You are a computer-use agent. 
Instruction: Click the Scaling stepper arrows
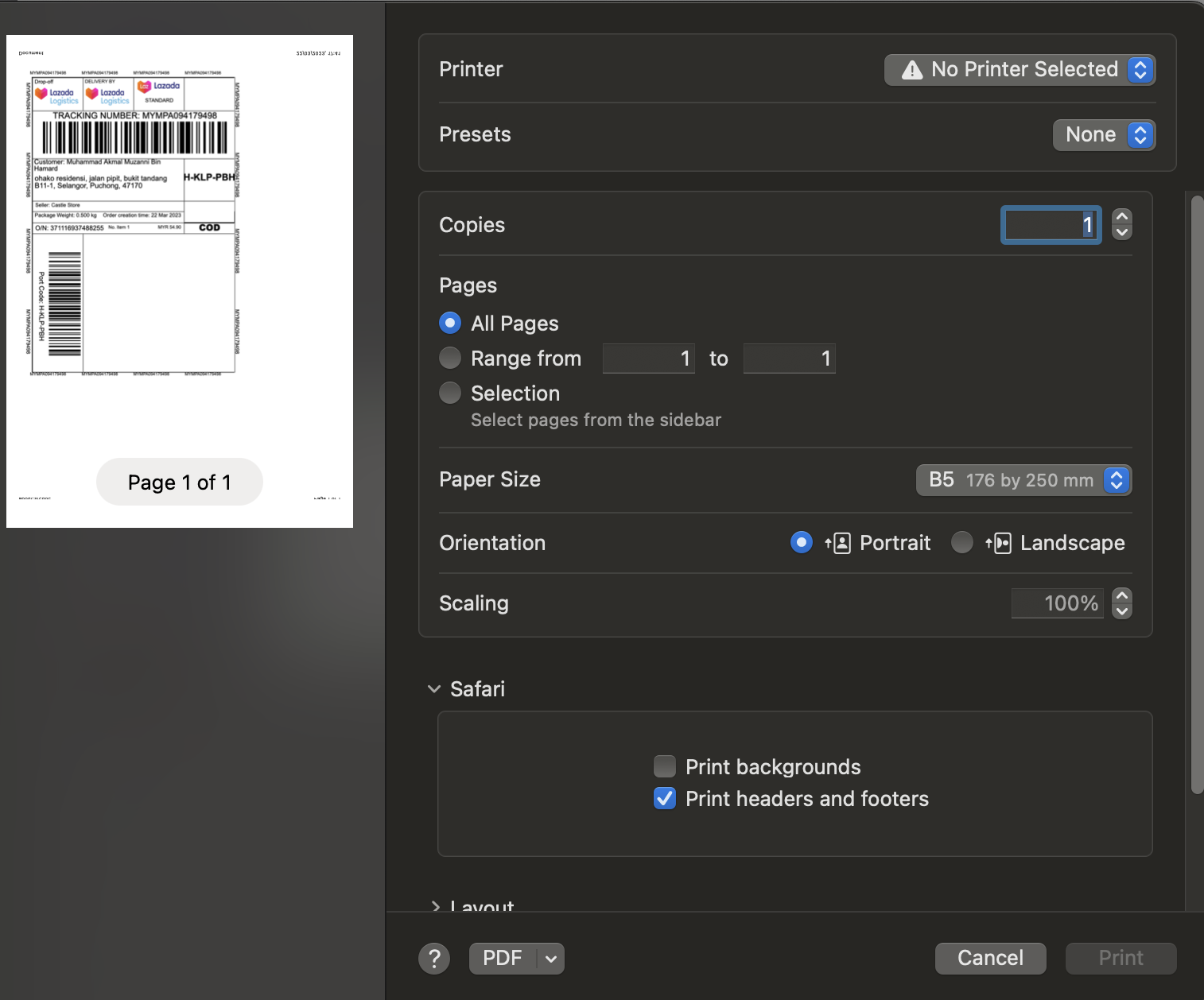(1121, 603)
